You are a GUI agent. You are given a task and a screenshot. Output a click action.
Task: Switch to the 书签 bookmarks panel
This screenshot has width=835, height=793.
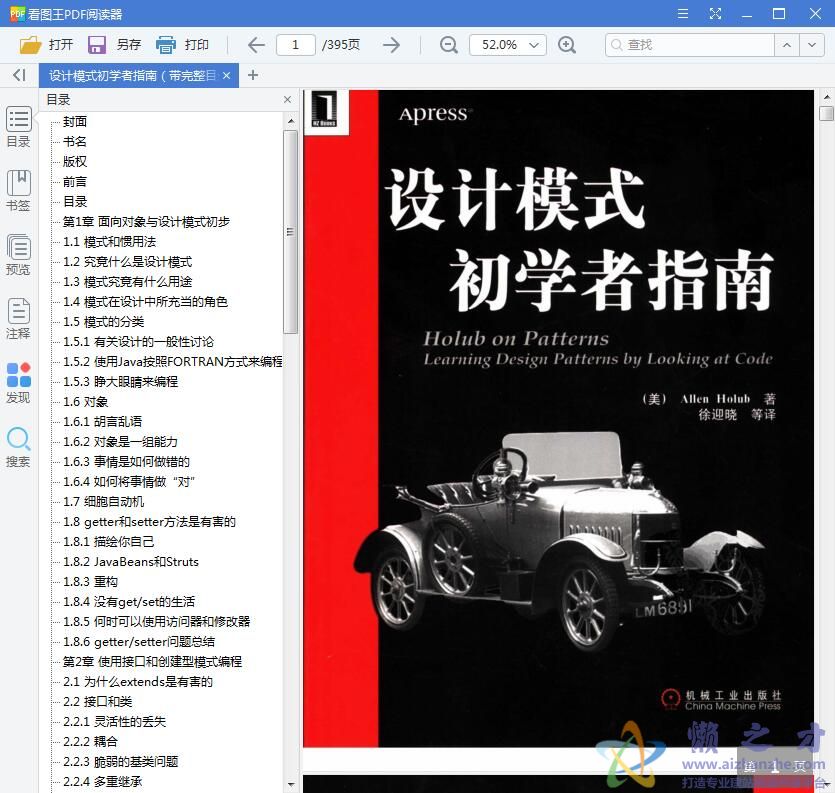pos(18,189)
